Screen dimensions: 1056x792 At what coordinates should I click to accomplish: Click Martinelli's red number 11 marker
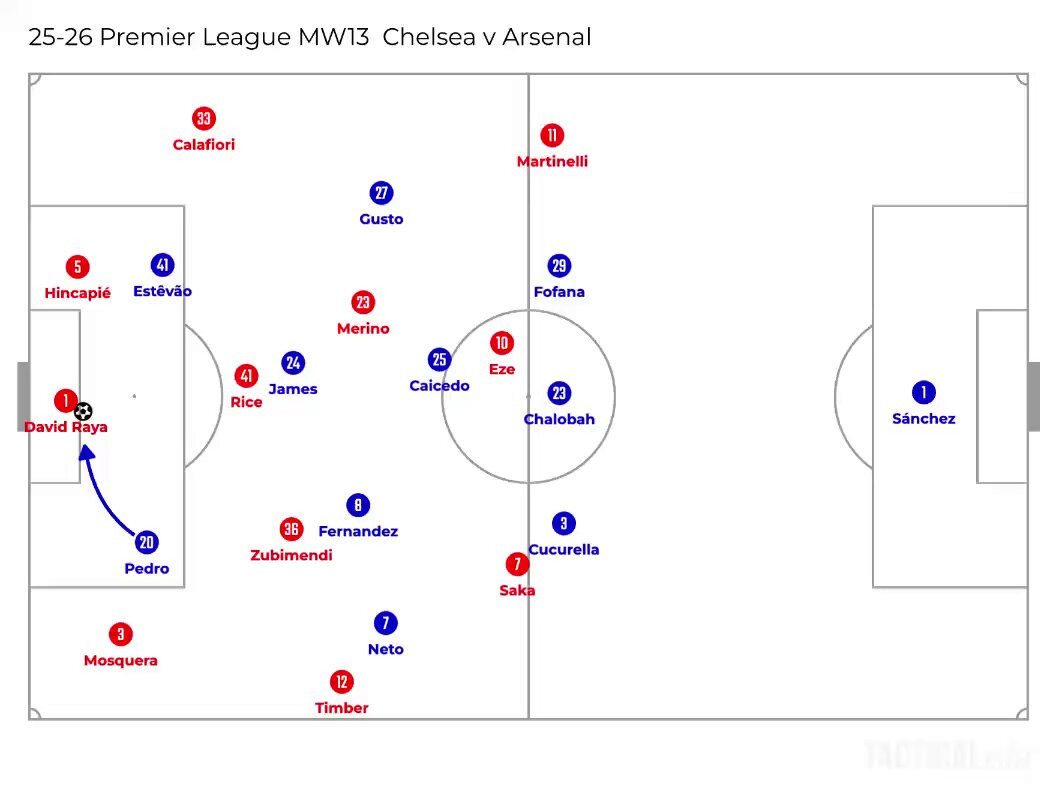click(552, 135)
